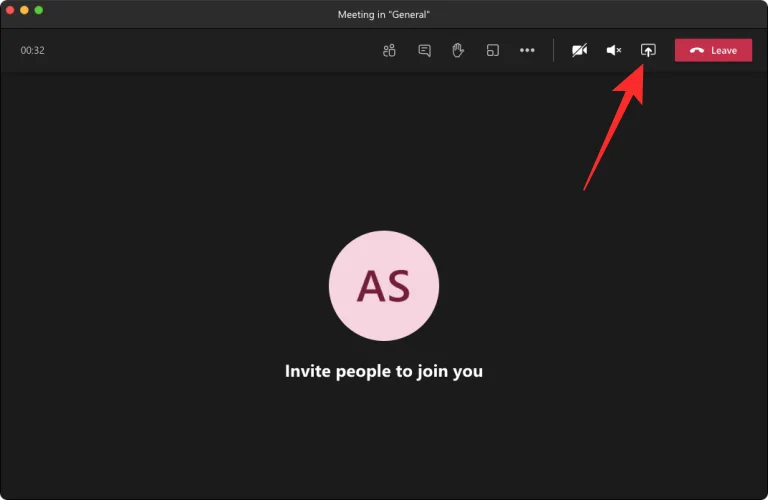
Task: Maximize the meeting window
Action: pyautogui.click(x=39, y=10)
